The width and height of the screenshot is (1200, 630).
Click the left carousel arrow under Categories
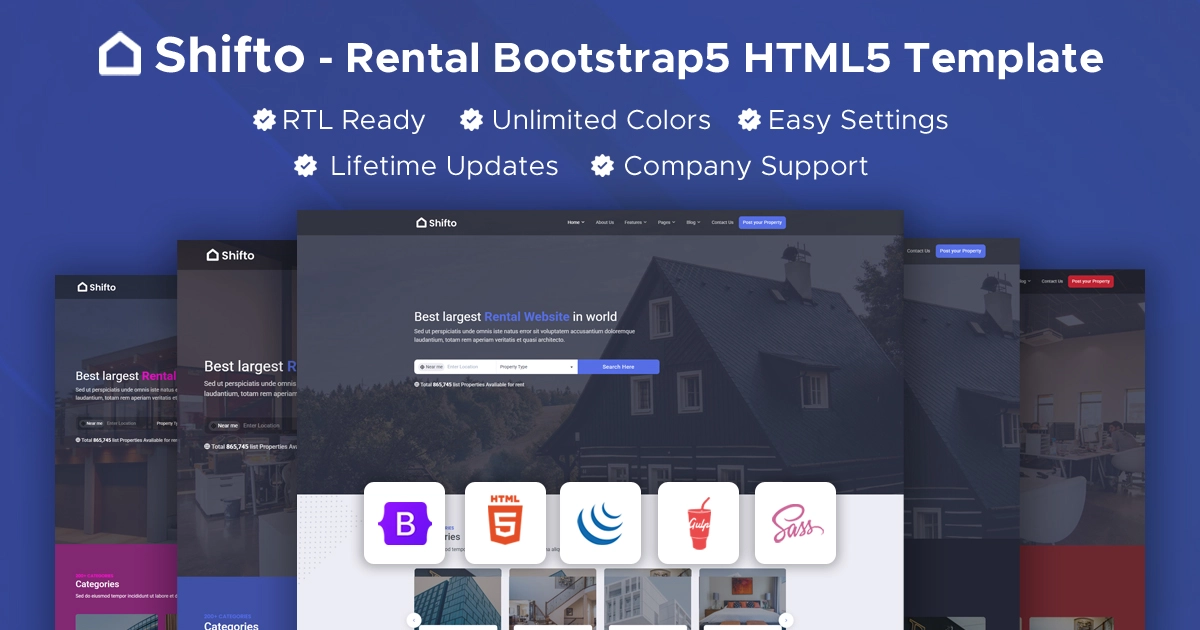pos(414,620)
